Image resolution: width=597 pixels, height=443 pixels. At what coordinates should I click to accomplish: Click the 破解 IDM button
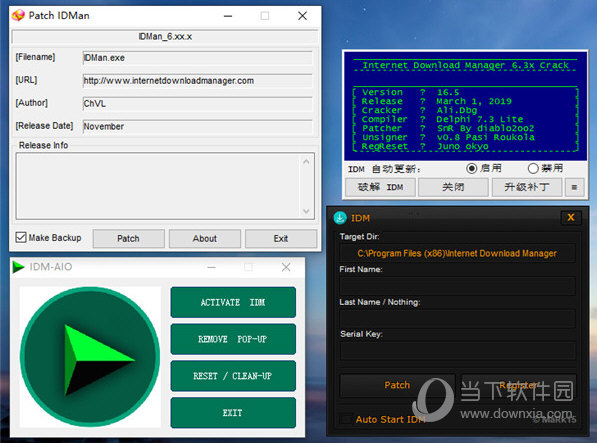380,187
